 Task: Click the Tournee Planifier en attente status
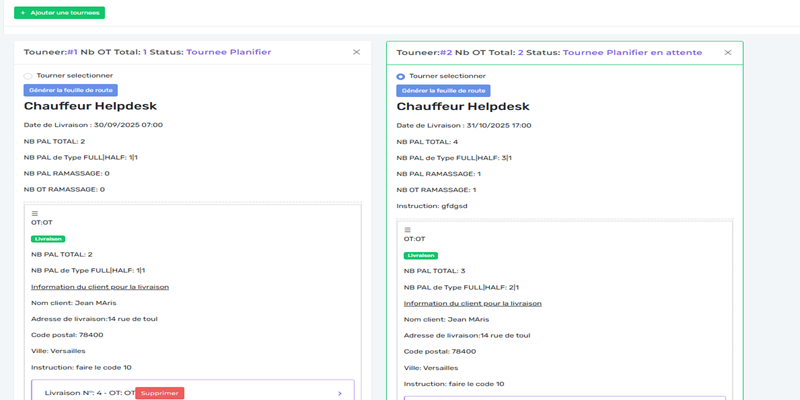[x=632, y=52]
